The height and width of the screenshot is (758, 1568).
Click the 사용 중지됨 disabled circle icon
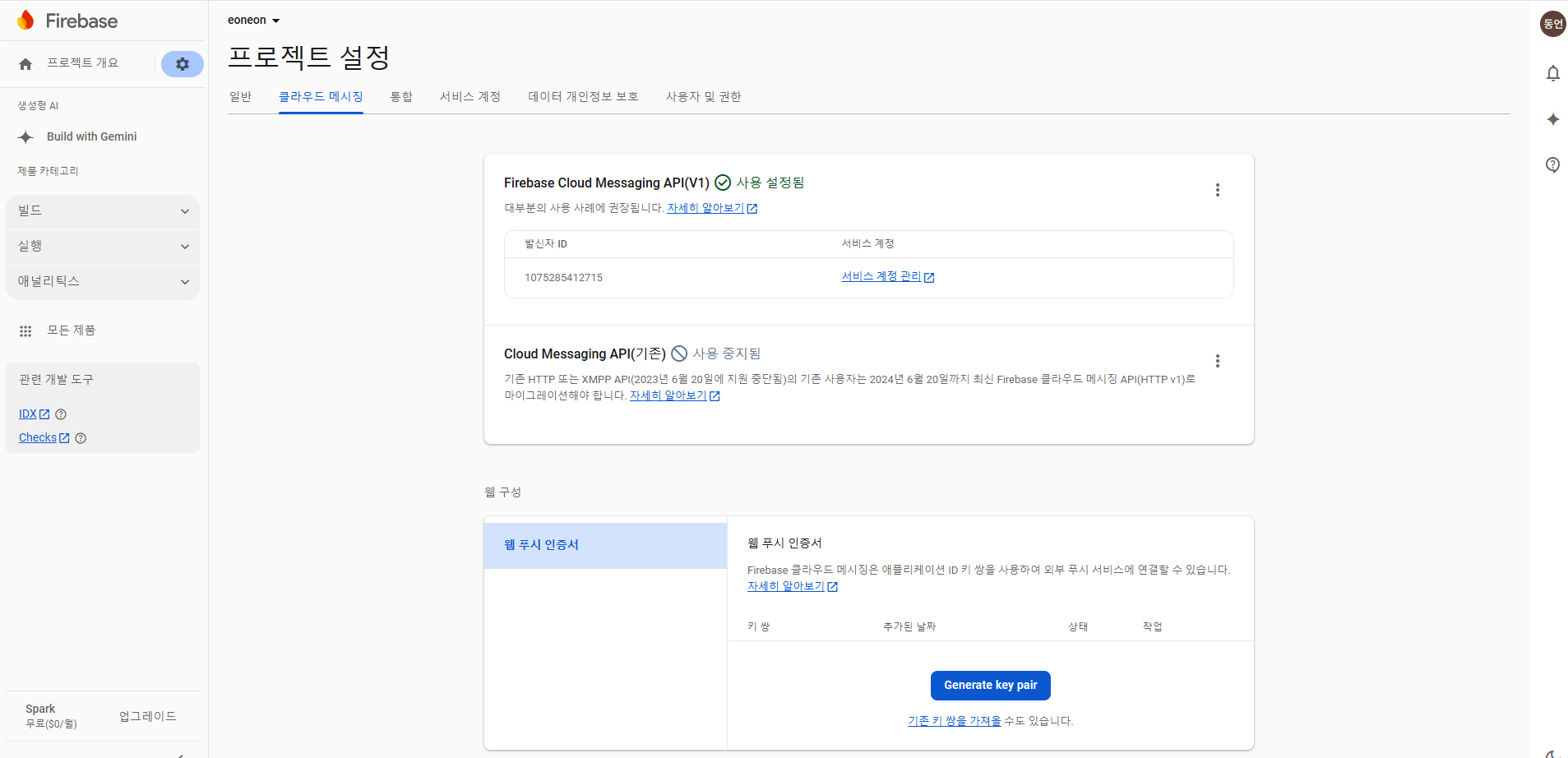[679, 354]
